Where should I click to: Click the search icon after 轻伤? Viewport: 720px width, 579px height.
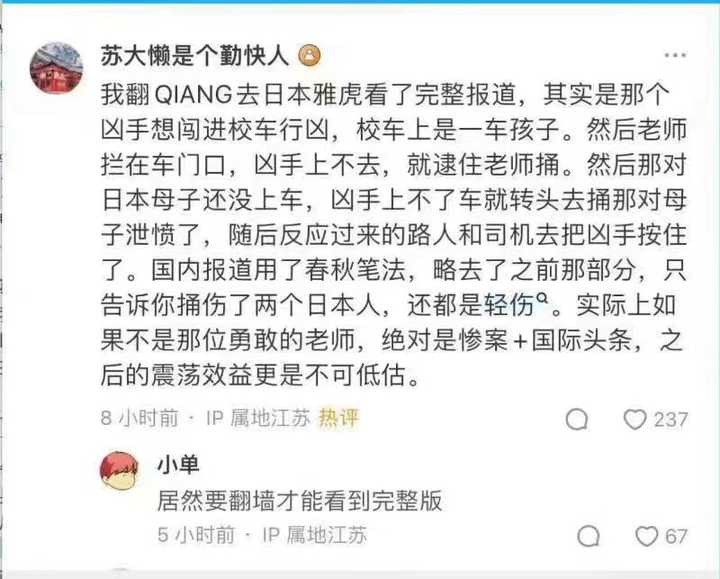pyautogui.click(x=543, y=299)
